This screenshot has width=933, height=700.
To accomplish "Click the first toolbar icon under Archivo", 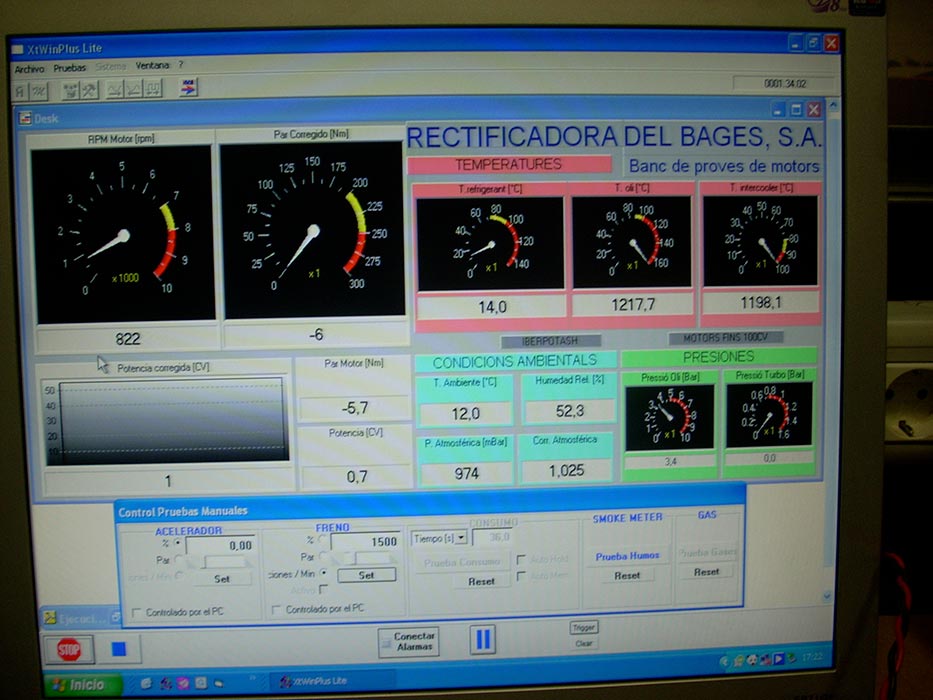I will [x=21, y=92].
